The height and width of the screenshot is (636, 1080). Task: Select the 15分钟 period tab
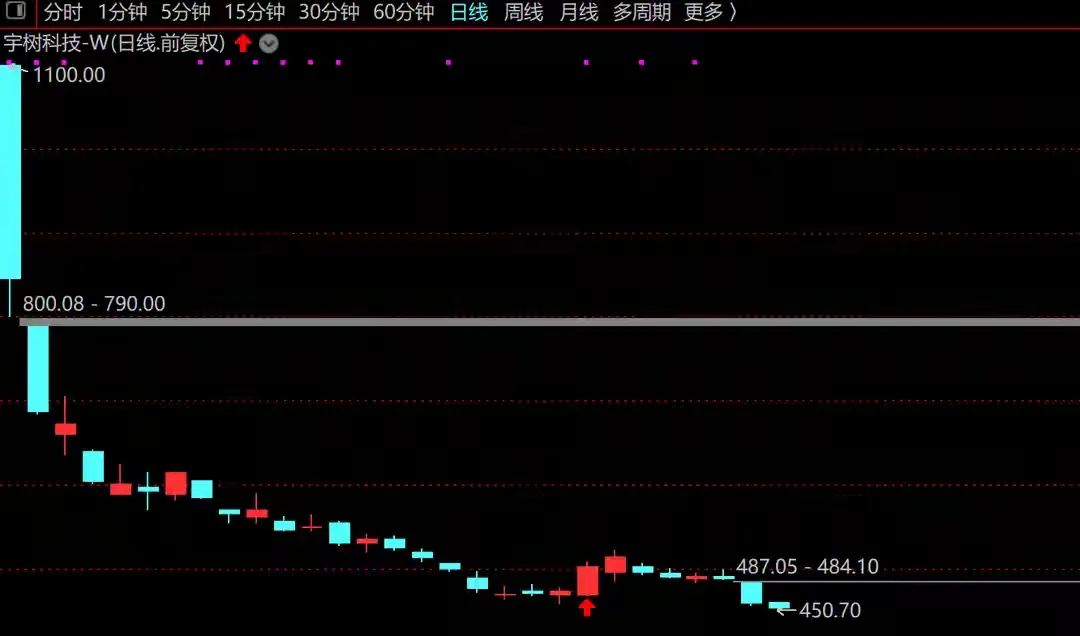click(254, 12)
